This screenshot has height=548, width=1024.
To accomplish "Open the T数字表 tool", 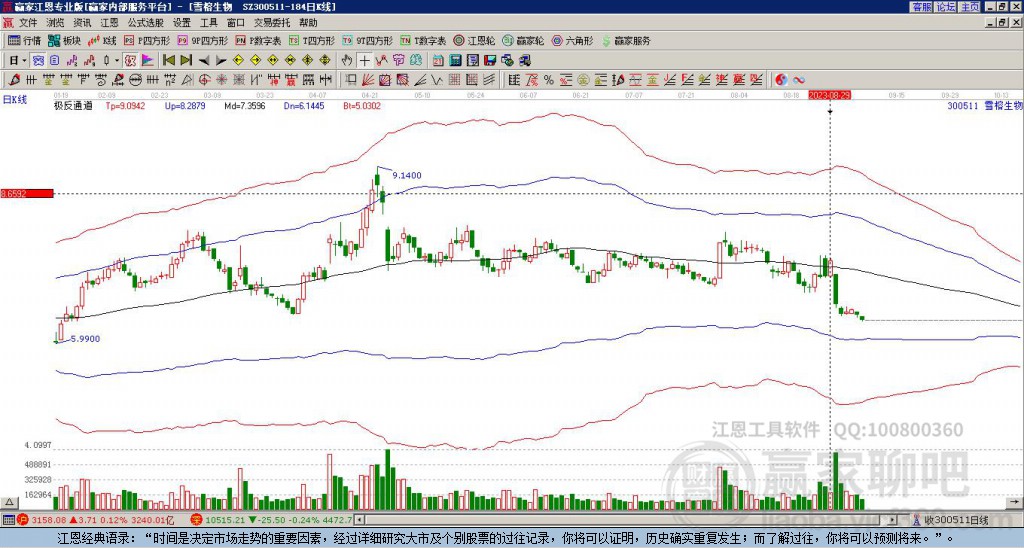I will [x=423, y=40].
